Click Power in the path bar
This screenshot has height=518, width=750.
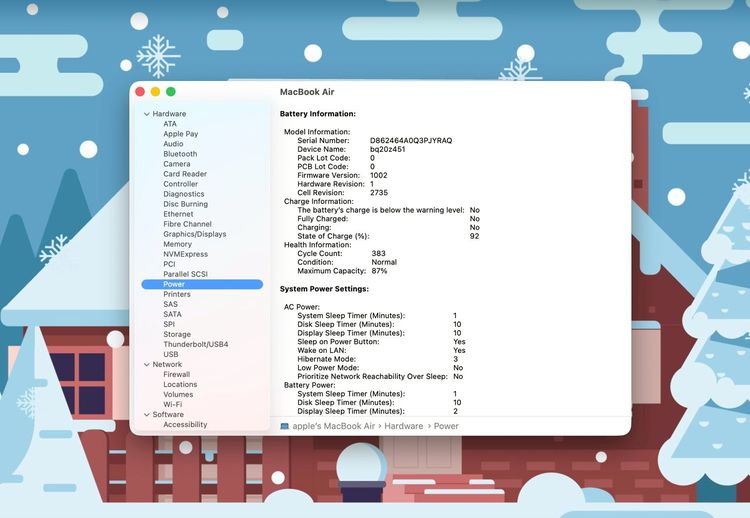(x=446, y=426)
